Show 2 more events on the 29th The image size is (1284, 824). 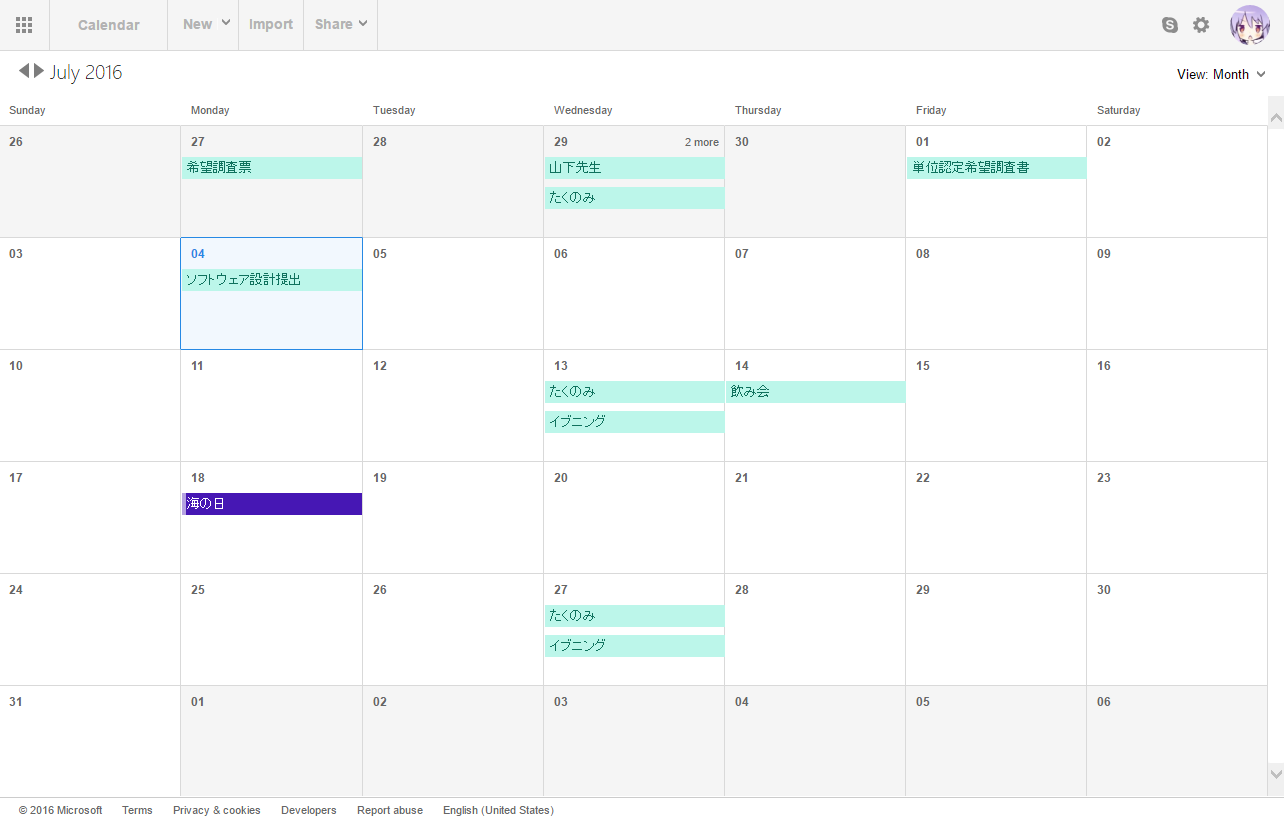pyautogui.click(x=702, y=142)
